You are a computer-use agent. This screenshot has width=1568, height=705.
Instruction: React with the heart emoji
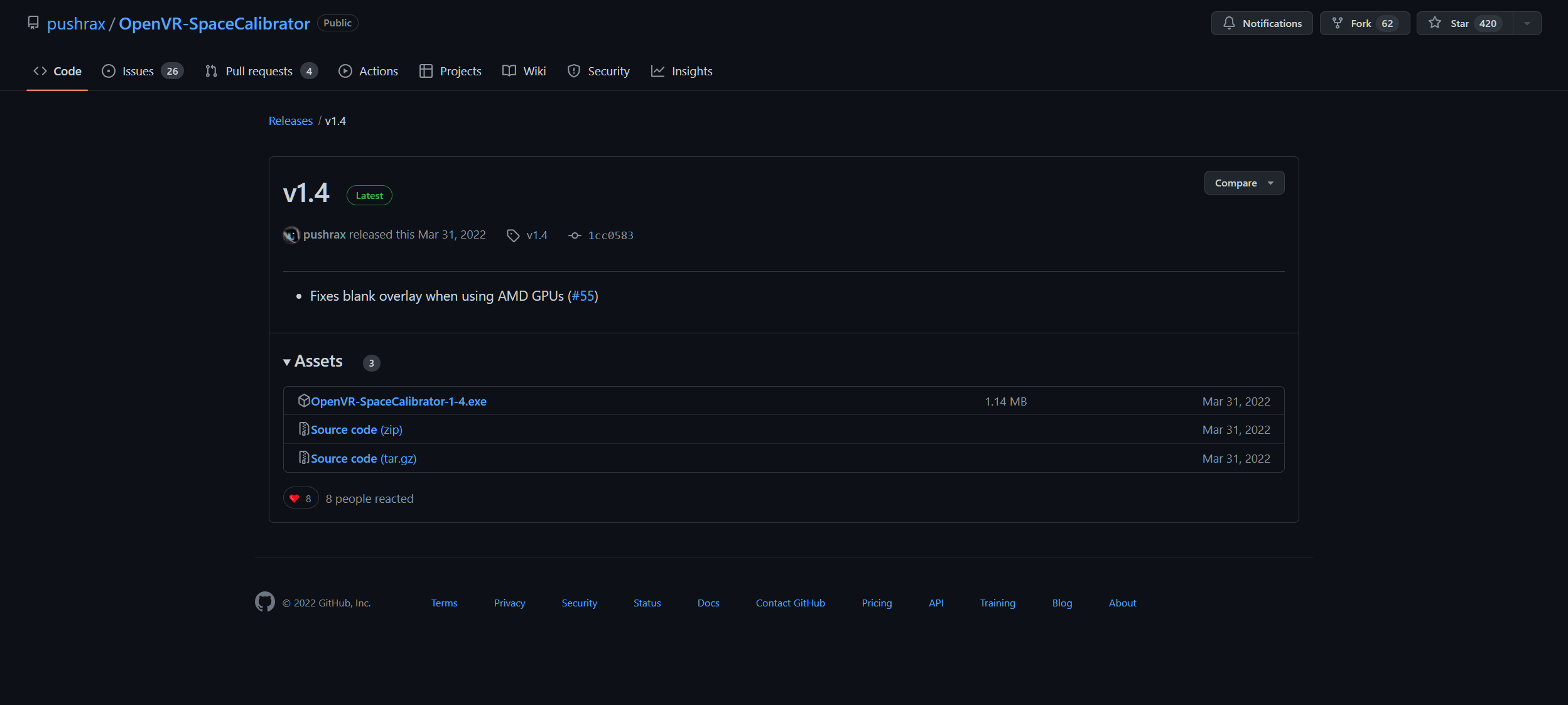(x=300, y=498)
